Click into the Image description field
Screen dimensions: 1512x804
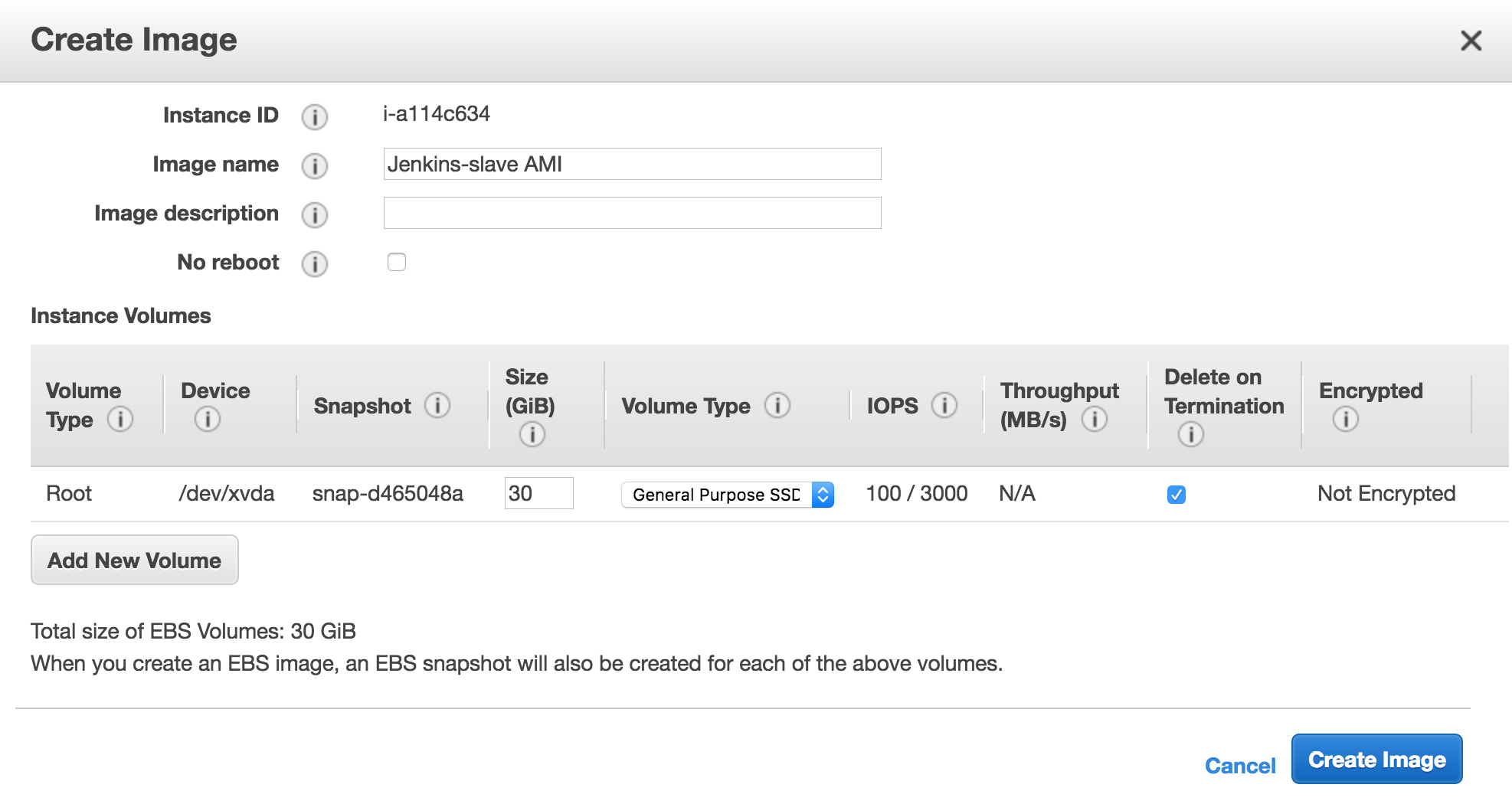point(632,213)
